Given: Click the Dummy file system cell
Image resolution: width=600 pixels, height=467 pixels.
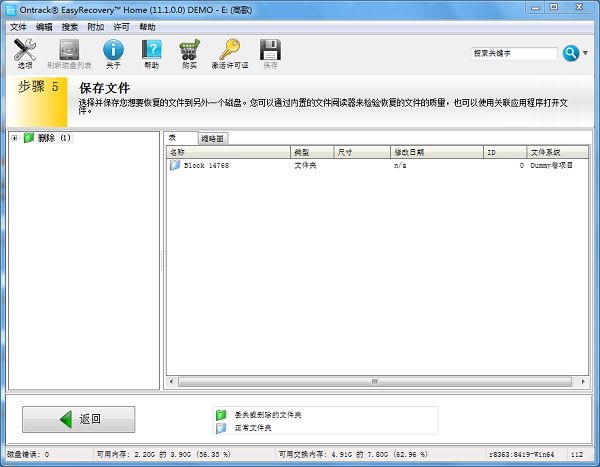Looking at the screenshot, I should pyautogui.click(x=551, y=165).
